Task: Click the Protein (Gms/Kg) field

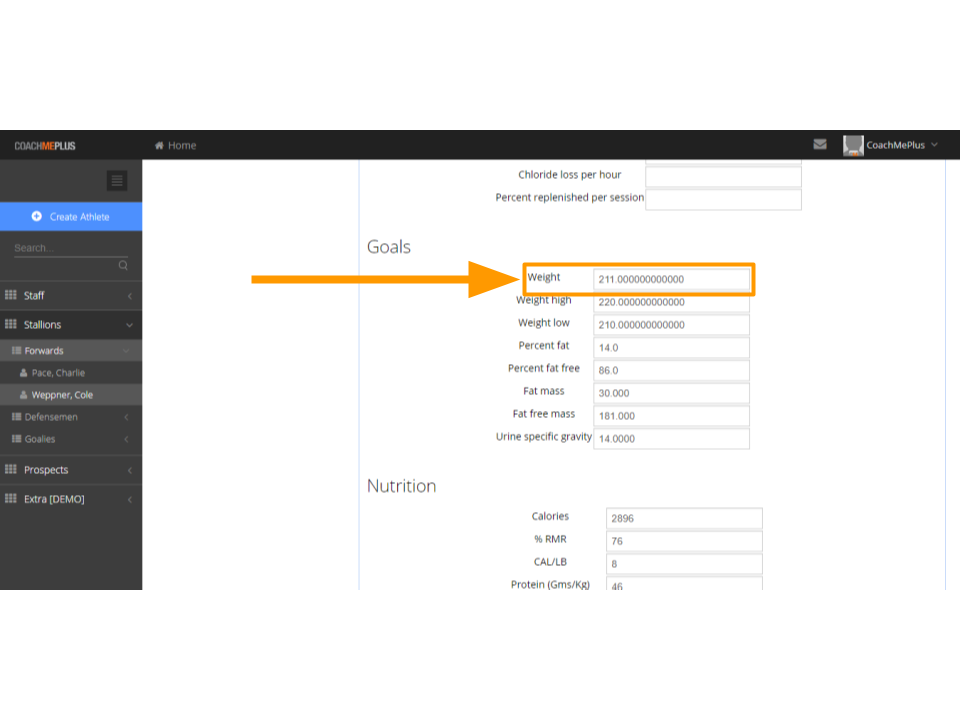Action: tap(684, 583)
